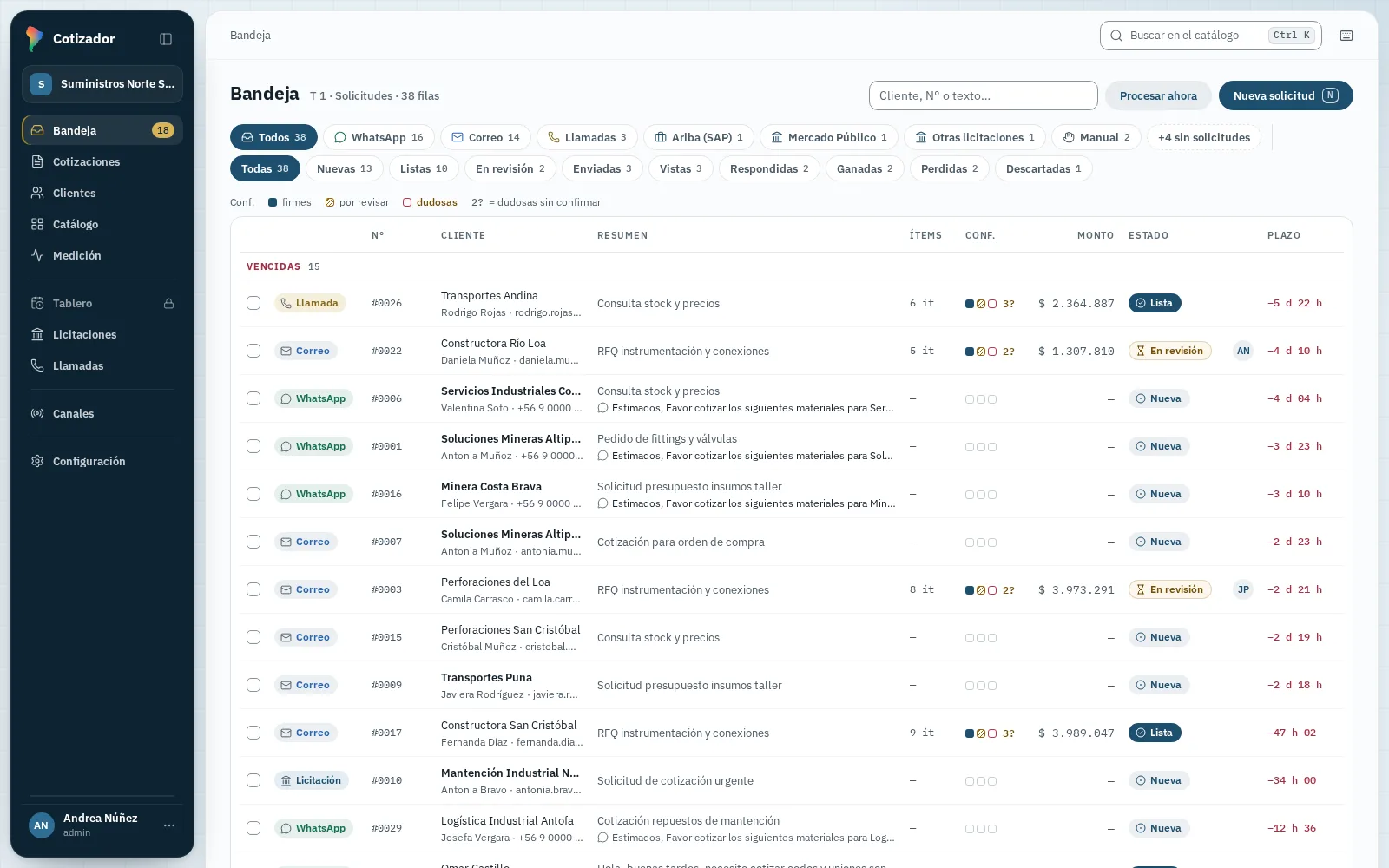
Task: Open Configuración from the sidebar
Action: pos(102,462)
